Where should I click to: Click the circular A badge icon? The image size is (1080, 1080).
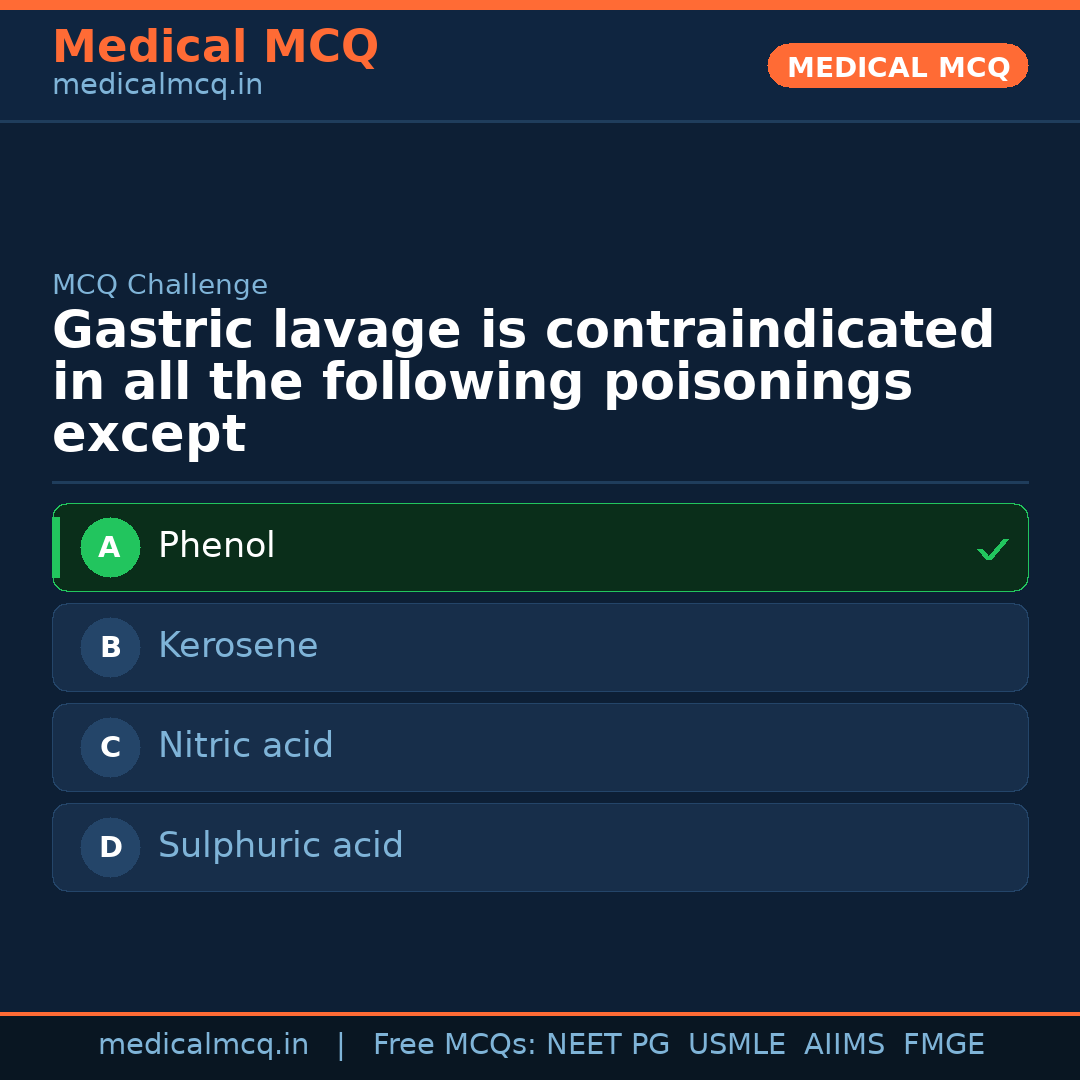[x=110, y=547]
